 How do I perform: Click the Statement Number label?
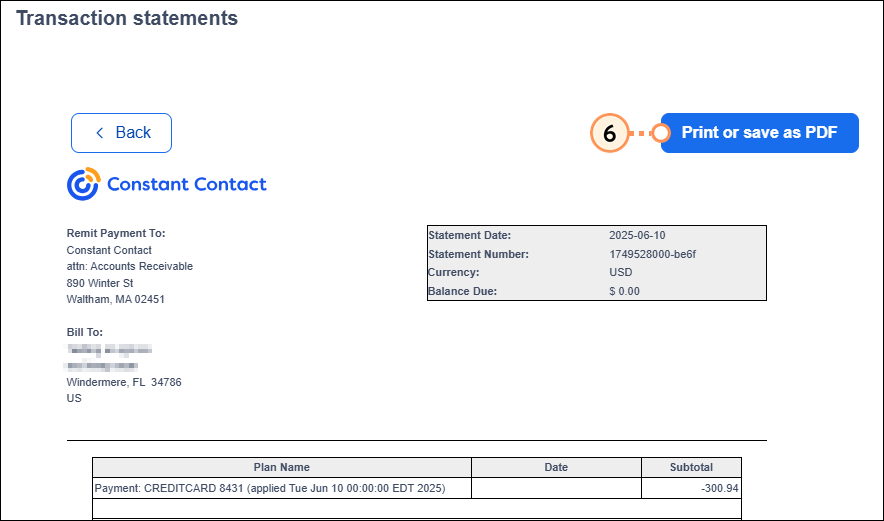(479, 254)
